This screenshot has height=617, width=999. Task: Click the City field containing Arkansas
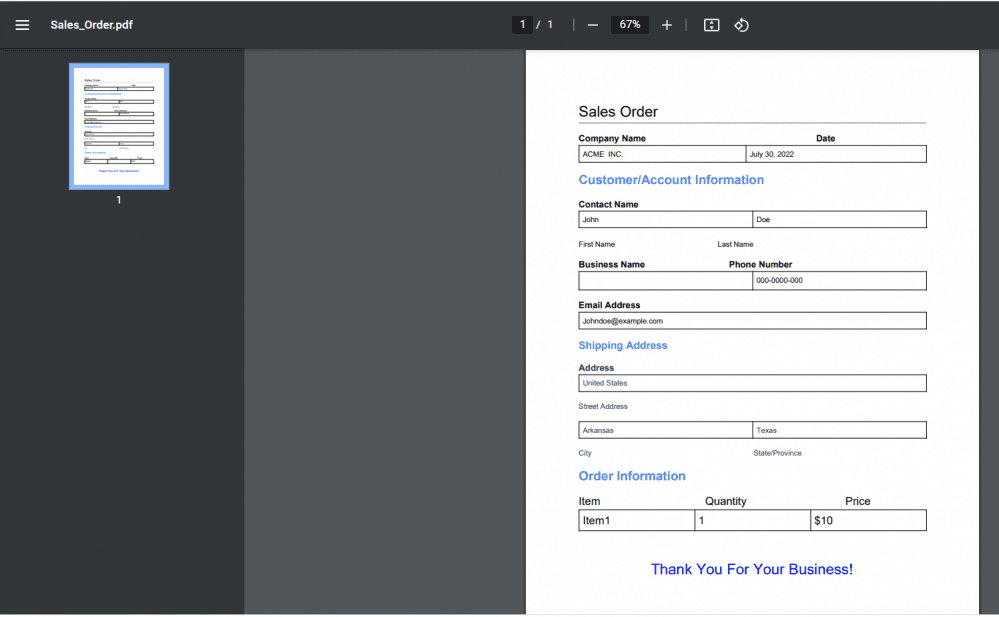(665, 430)
